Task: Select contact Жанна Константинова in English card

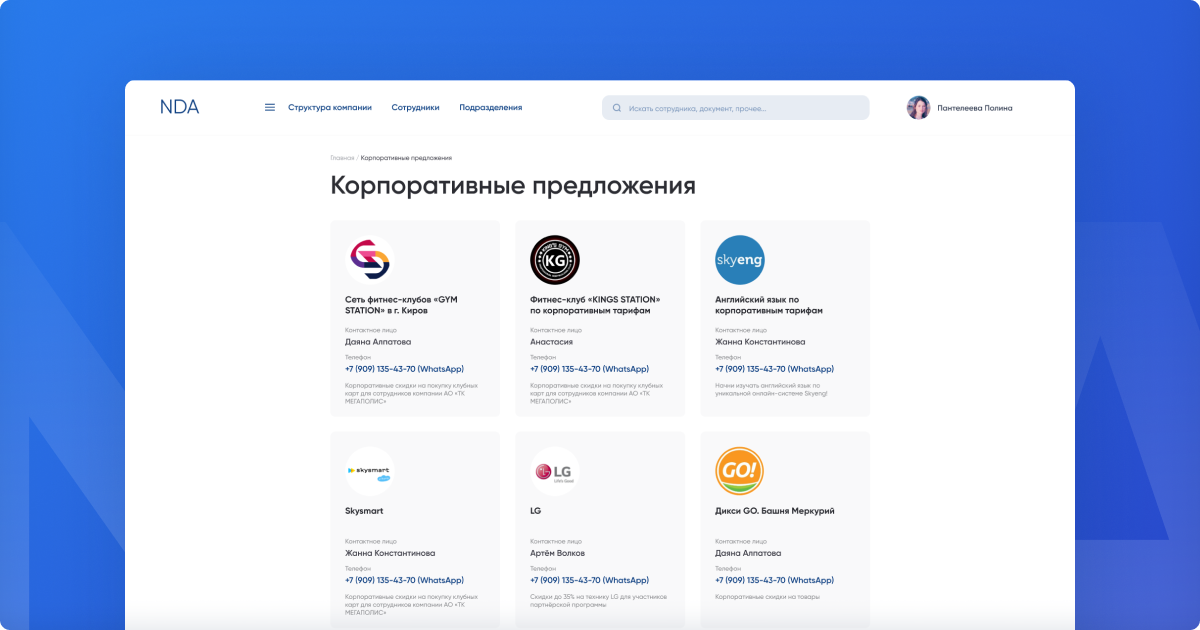Action: click(x=760, y=342)
